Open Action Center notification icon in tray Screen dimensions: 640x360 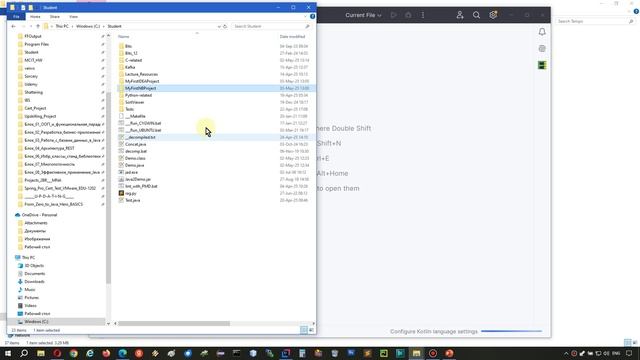[x=629, y=353]
